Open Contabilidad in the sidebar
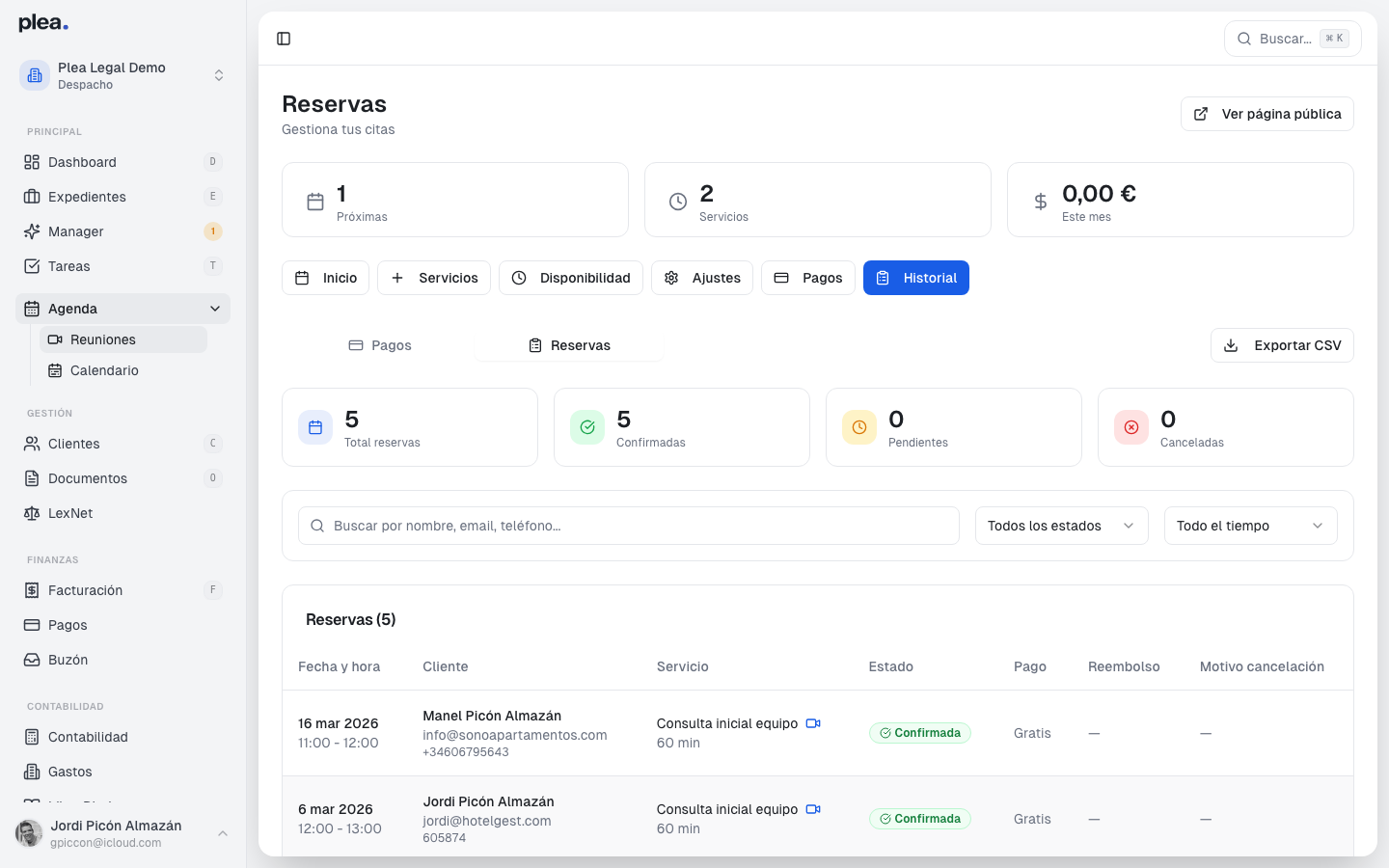1389x868 pixels. (123, 737)
